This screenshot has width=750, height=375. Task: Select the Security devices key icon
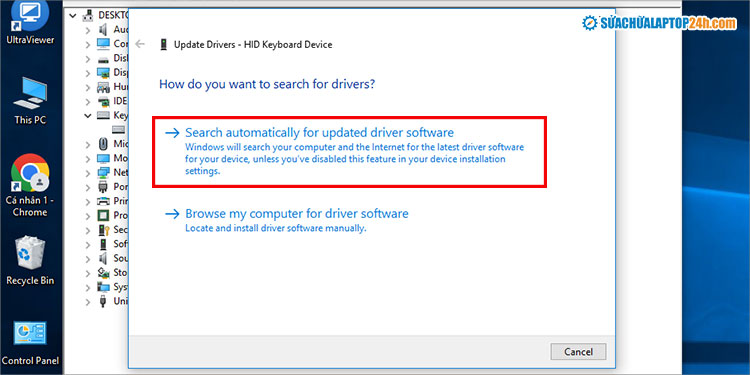pyautogui.click(x=103, y=230)
